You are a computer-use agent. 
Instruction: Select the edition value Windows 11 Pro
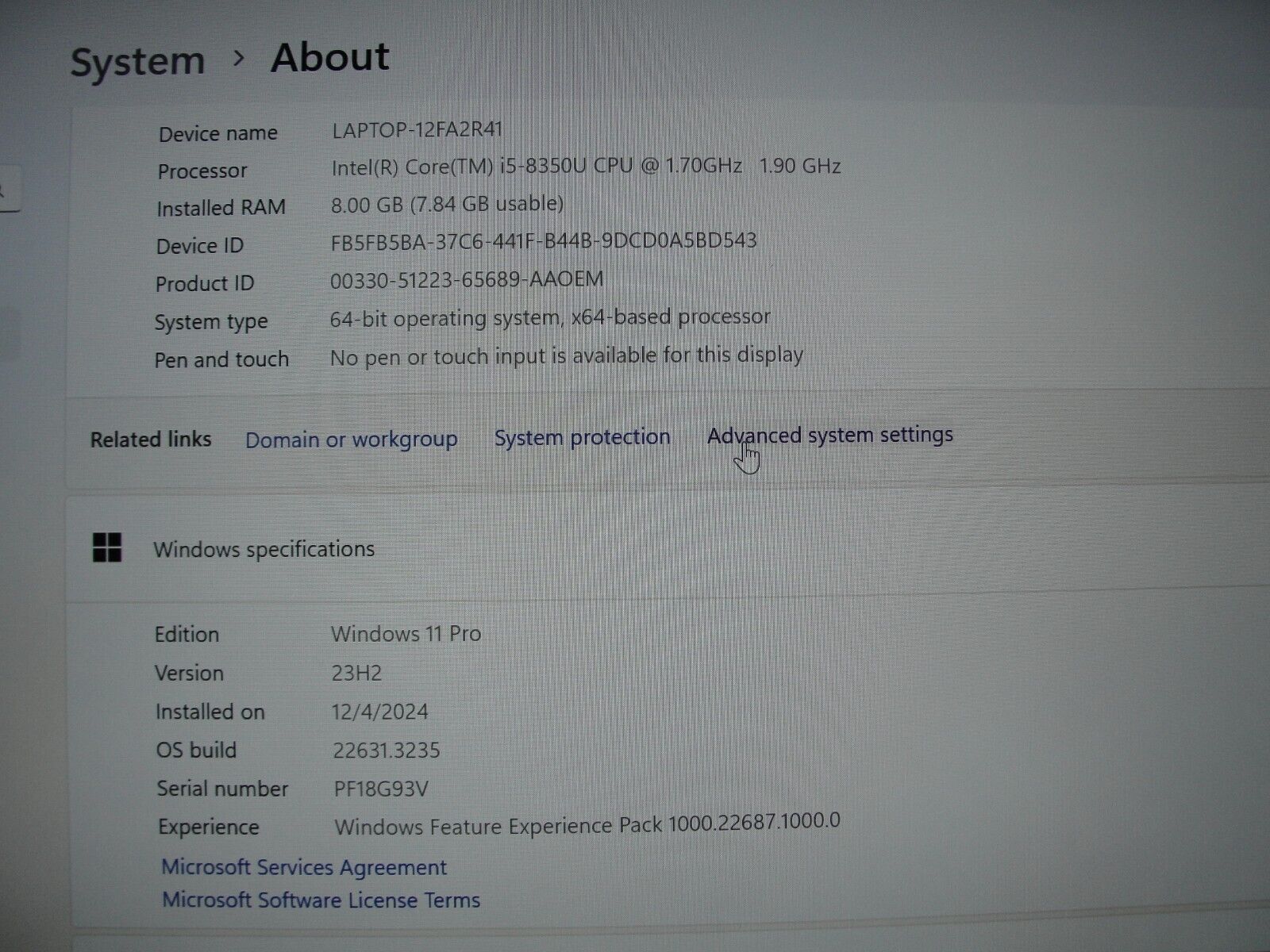pos(406,634)
